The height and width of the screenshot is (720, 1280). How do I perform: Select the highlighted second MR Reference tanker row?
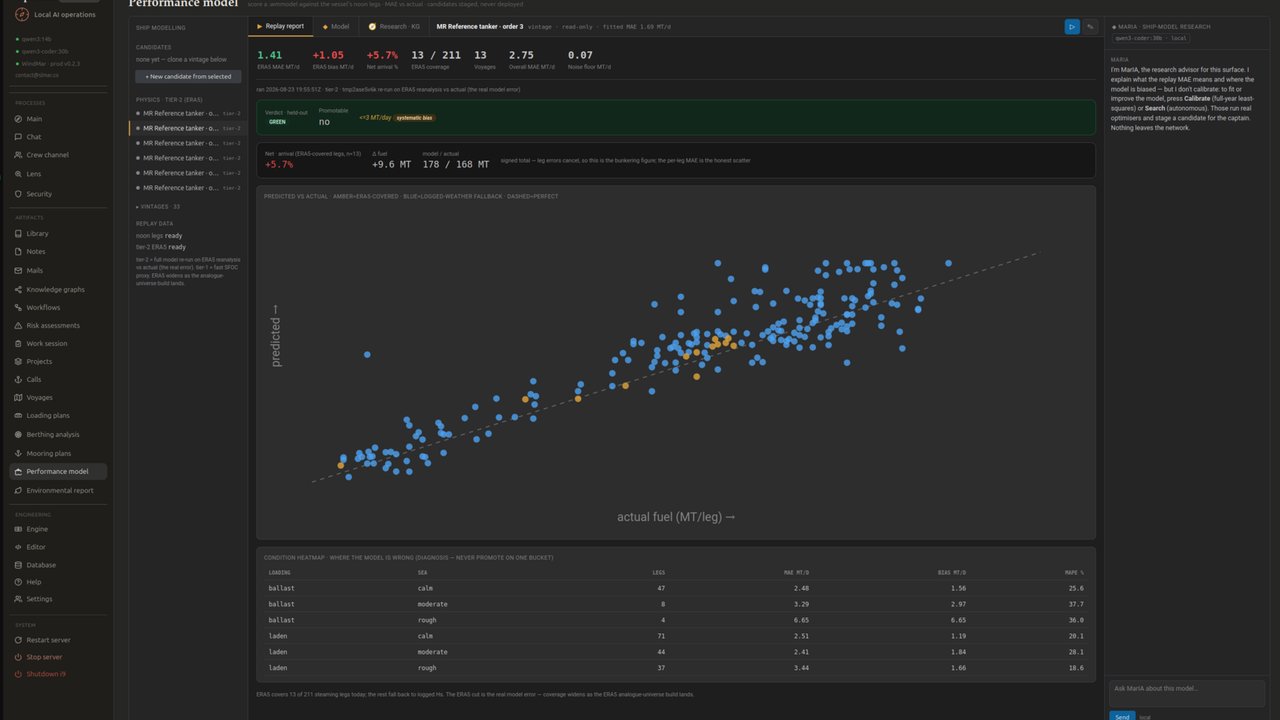[x=189, y=128]
